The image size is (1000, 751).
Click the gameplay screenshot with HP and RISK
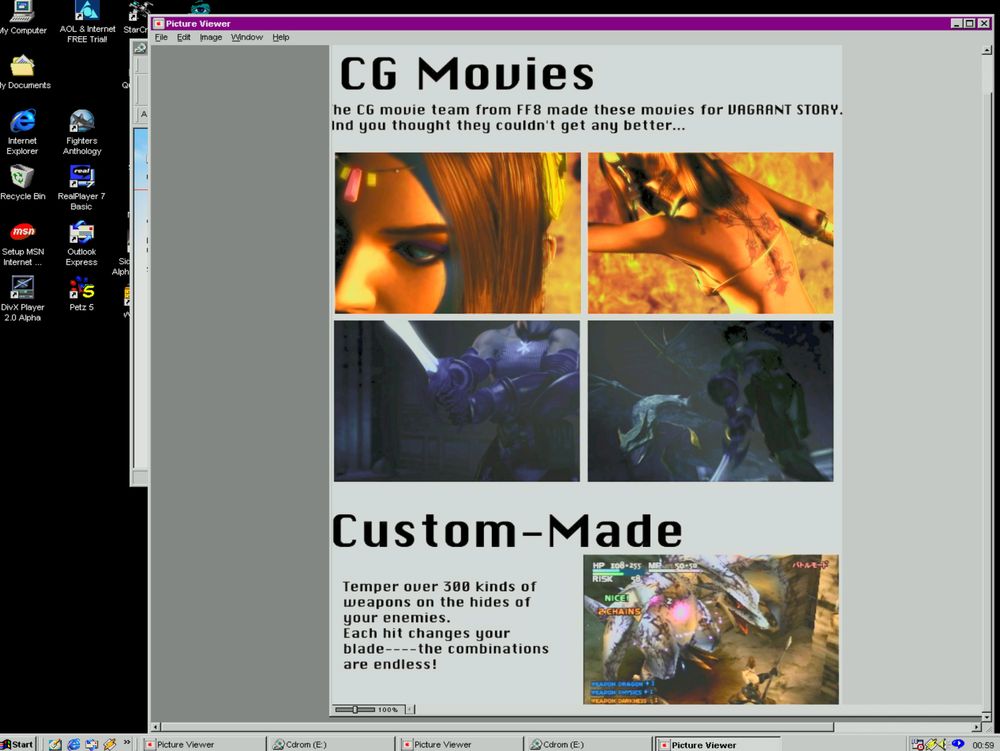point(711,629)
